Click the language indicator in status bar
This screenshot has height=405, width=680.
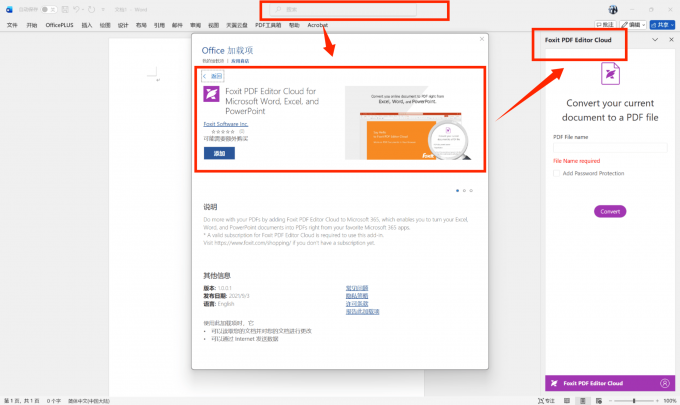point(89,401)
